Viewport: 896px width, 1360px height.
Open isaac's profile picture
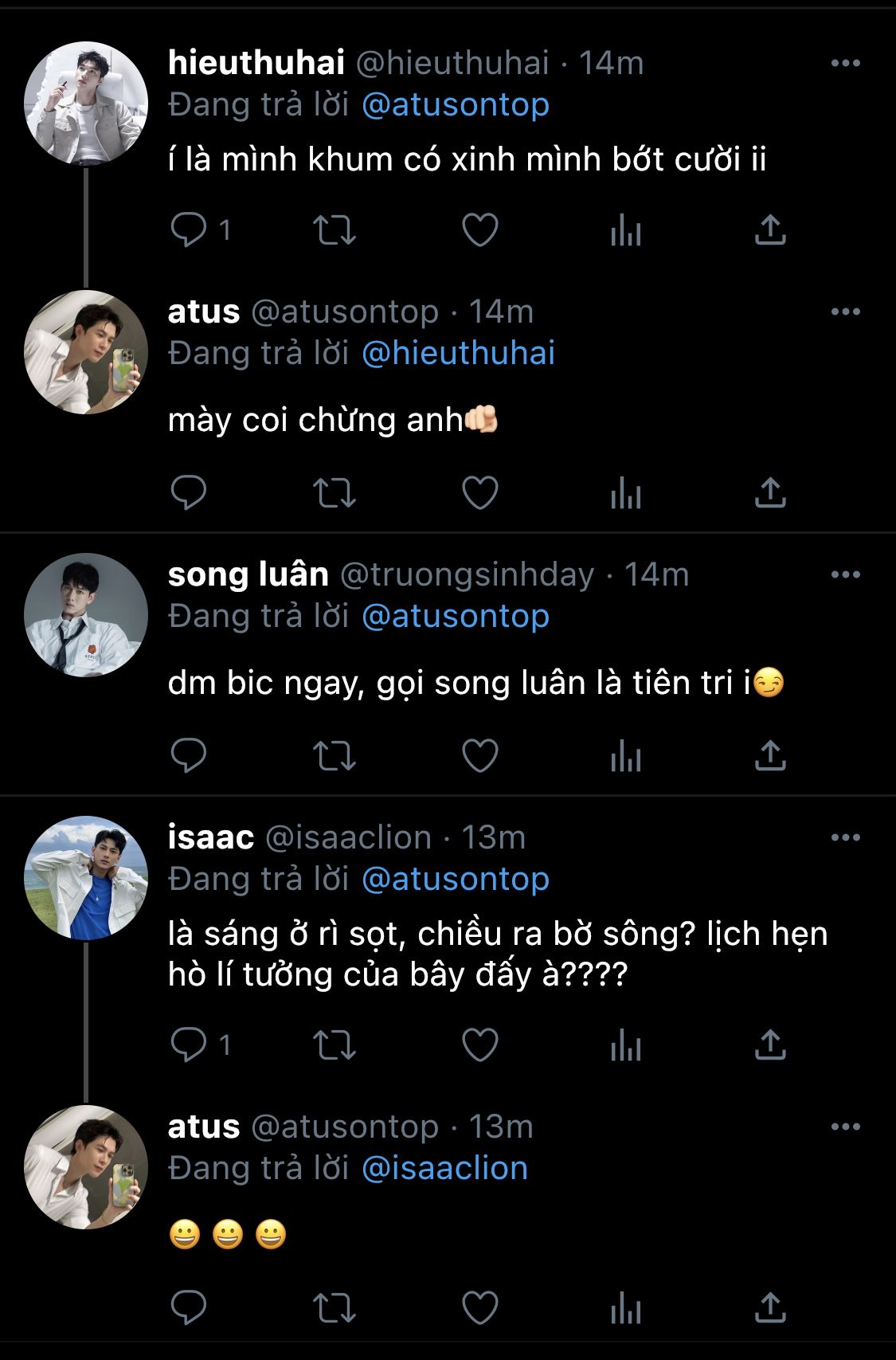[86, 877]
